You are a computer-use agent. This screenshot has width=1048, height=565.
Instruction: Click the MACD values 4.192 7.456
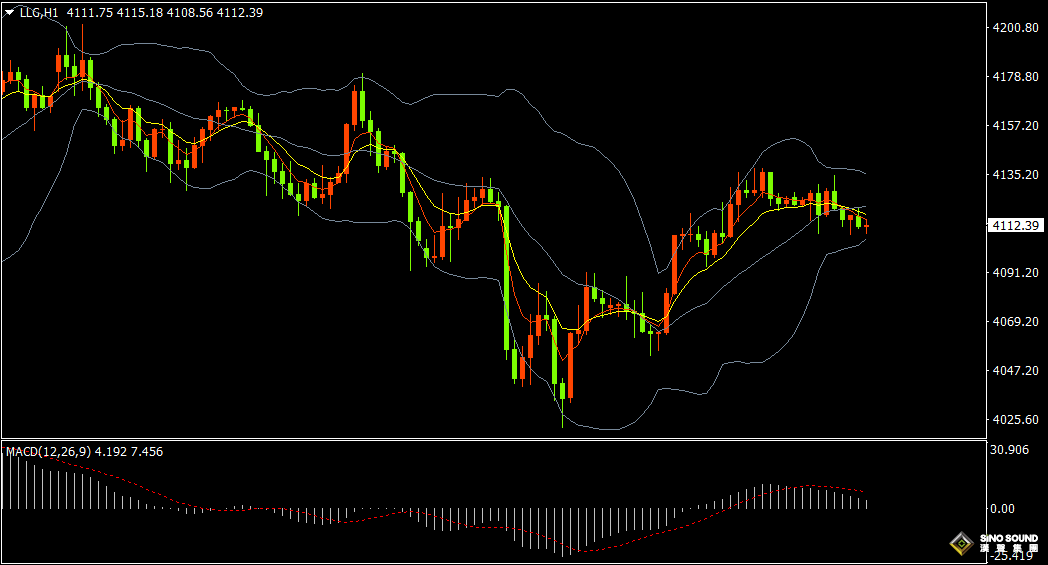129,452
